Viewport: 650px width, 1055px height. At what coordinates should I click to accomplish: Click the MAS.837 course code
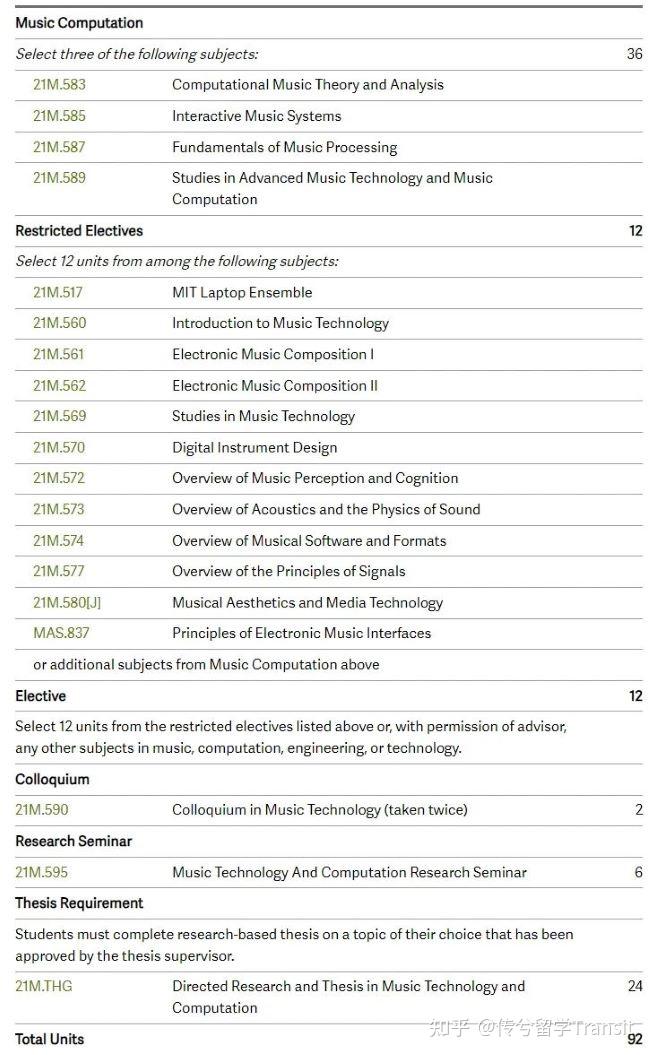[60, 633]
